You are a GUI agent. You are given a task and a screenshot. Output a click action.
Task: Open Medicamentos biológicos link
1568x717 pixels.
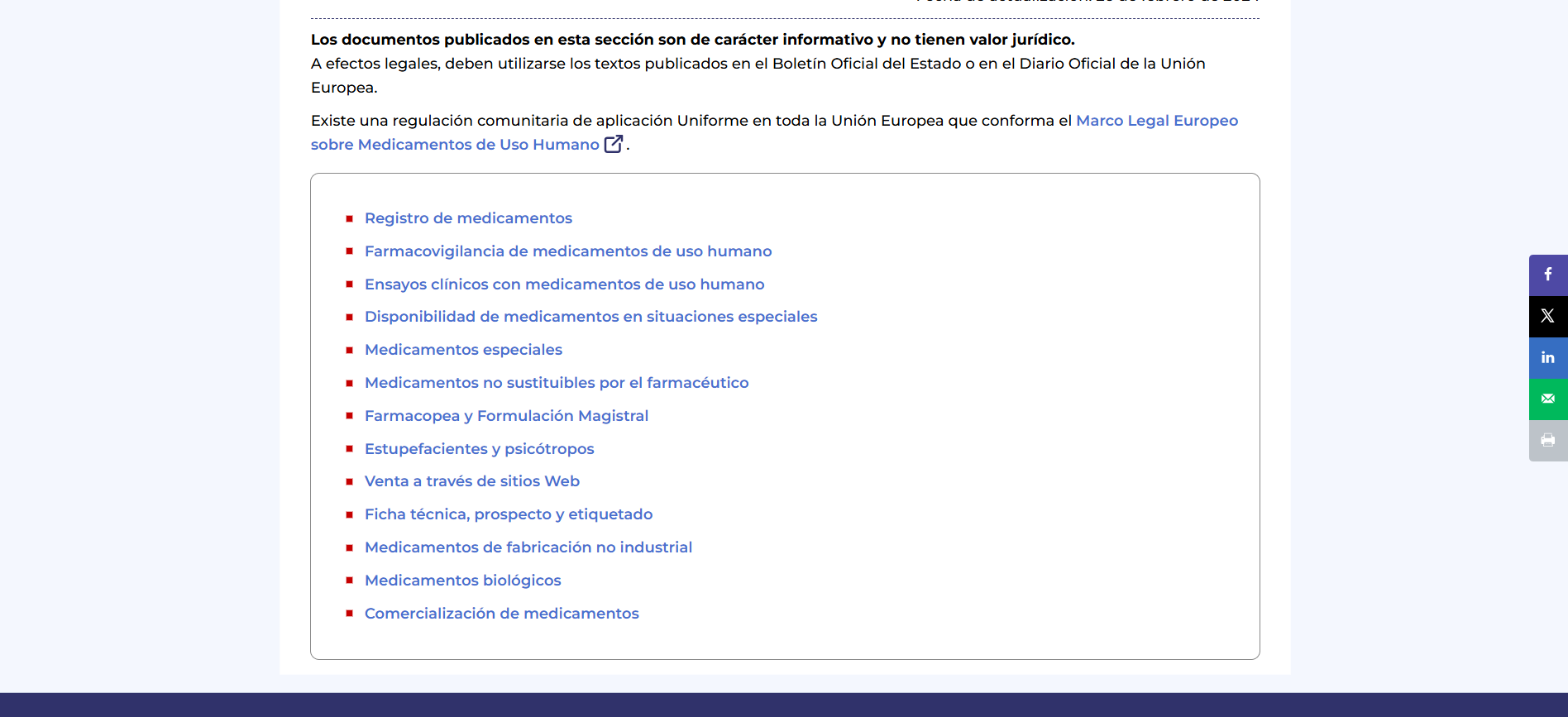(x=463, y=581)
